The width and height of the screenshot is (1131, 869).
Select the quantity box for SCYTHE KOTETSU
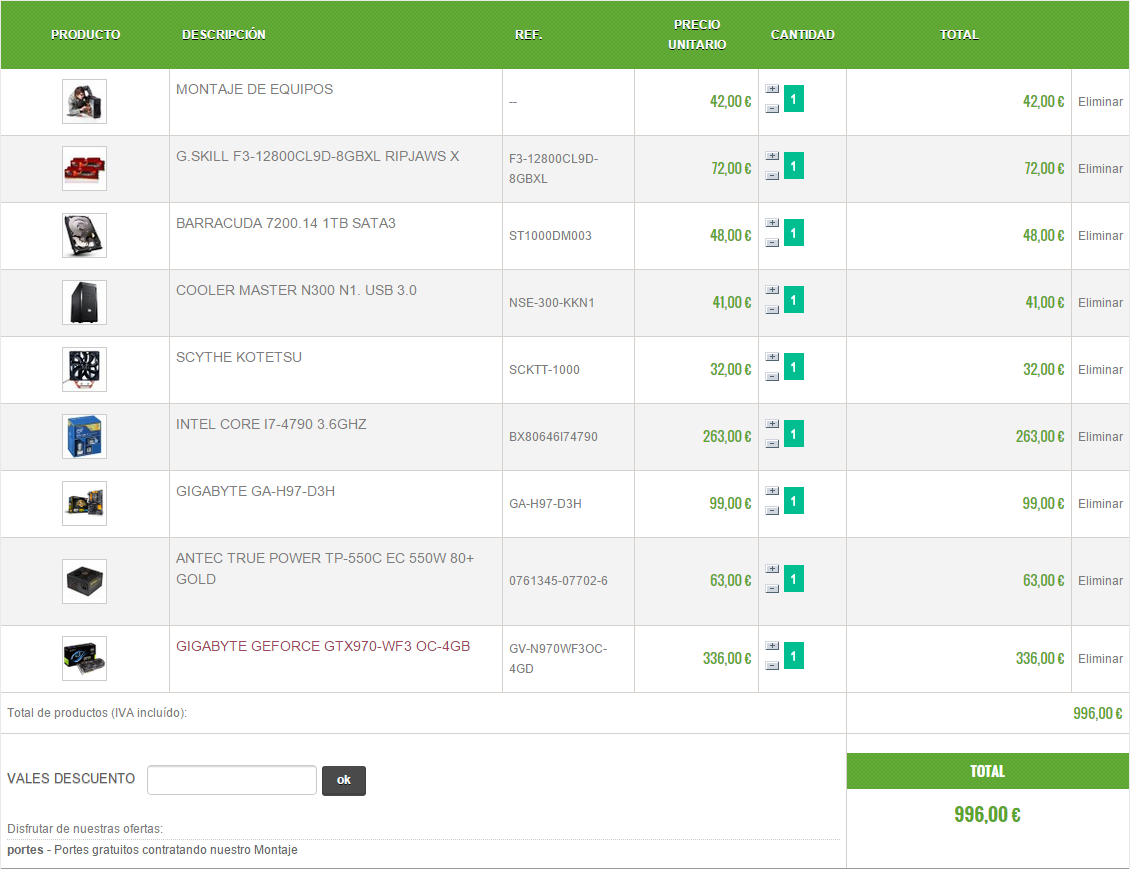pos(793,367)
